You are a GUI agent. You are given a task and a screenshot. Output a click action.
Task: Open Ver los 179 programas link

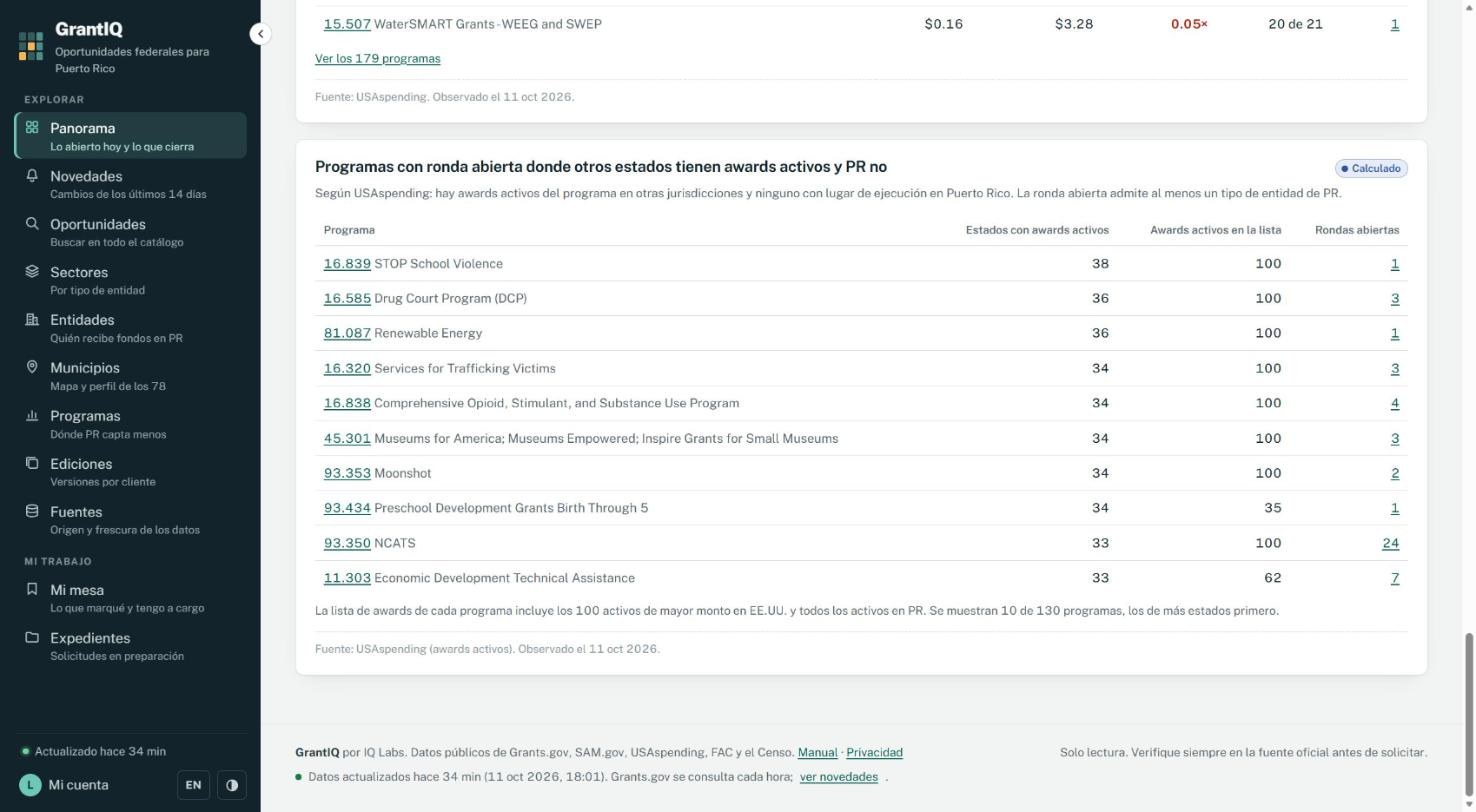pyautogui.click(x=377, y=58)
